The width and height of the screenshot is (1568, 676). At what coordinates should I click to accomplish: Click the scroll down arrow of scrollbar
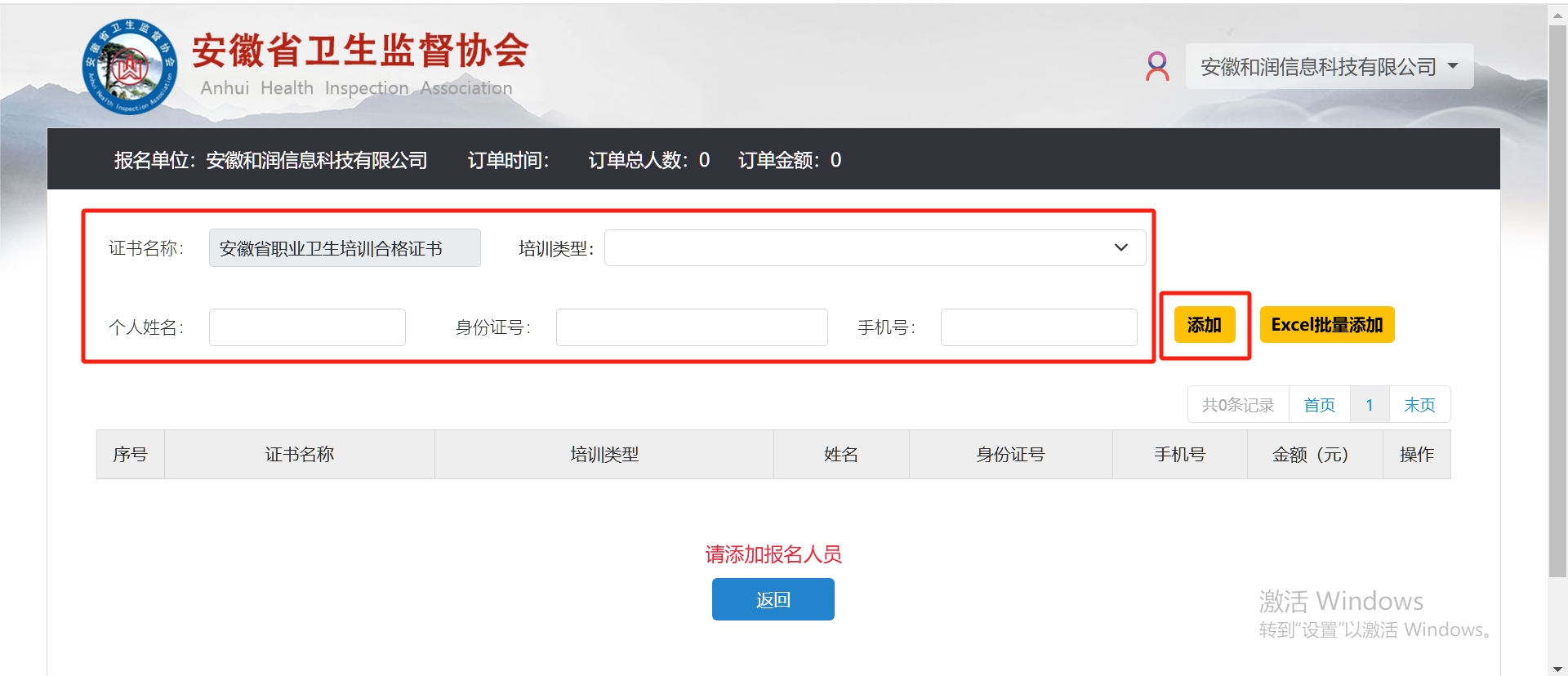pos(1557,669)
